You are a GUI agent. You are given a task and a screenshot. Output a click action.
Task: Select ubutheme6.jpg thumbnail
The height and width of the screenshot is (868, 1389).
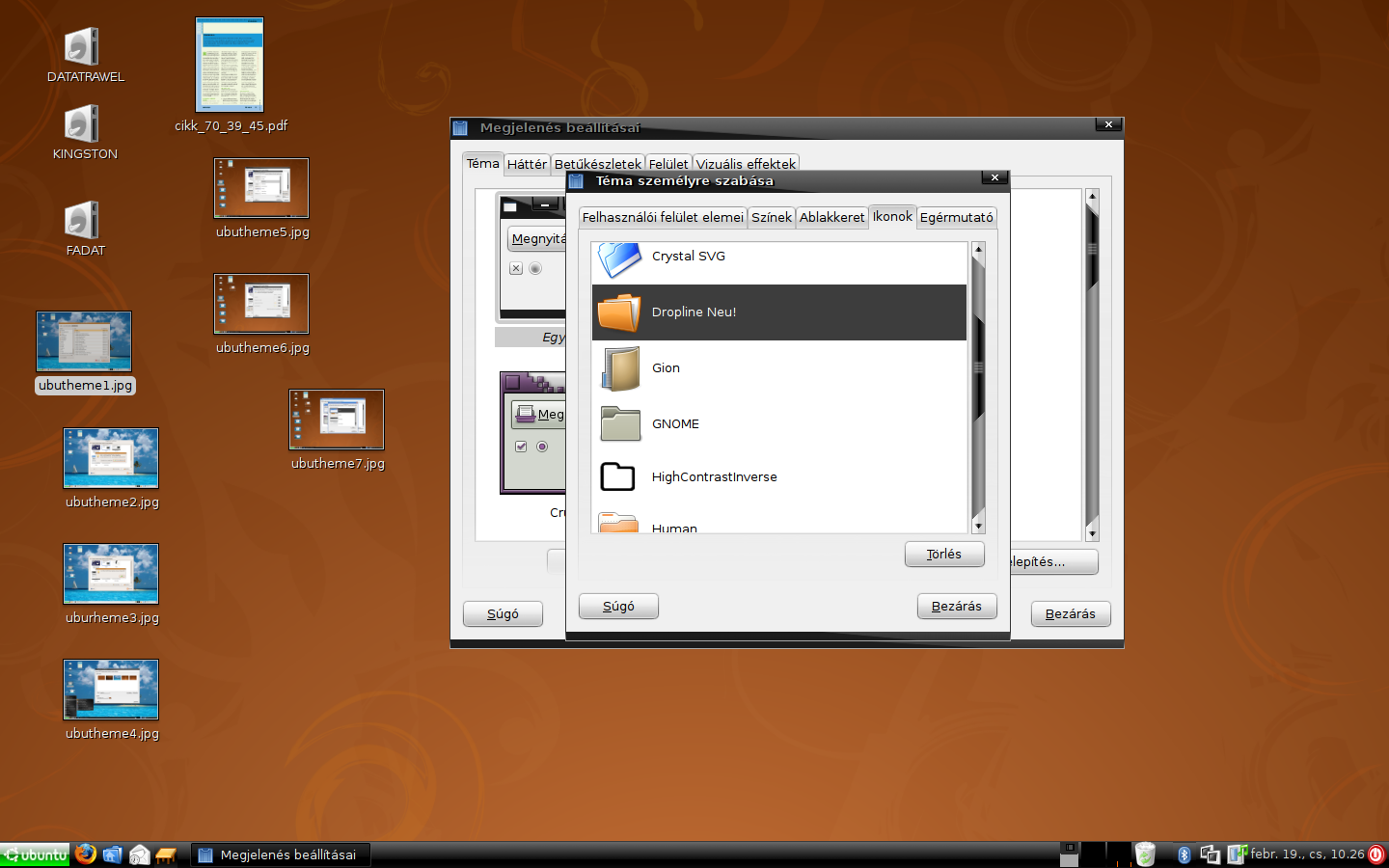pyautogui.click(x=261, y=304)
